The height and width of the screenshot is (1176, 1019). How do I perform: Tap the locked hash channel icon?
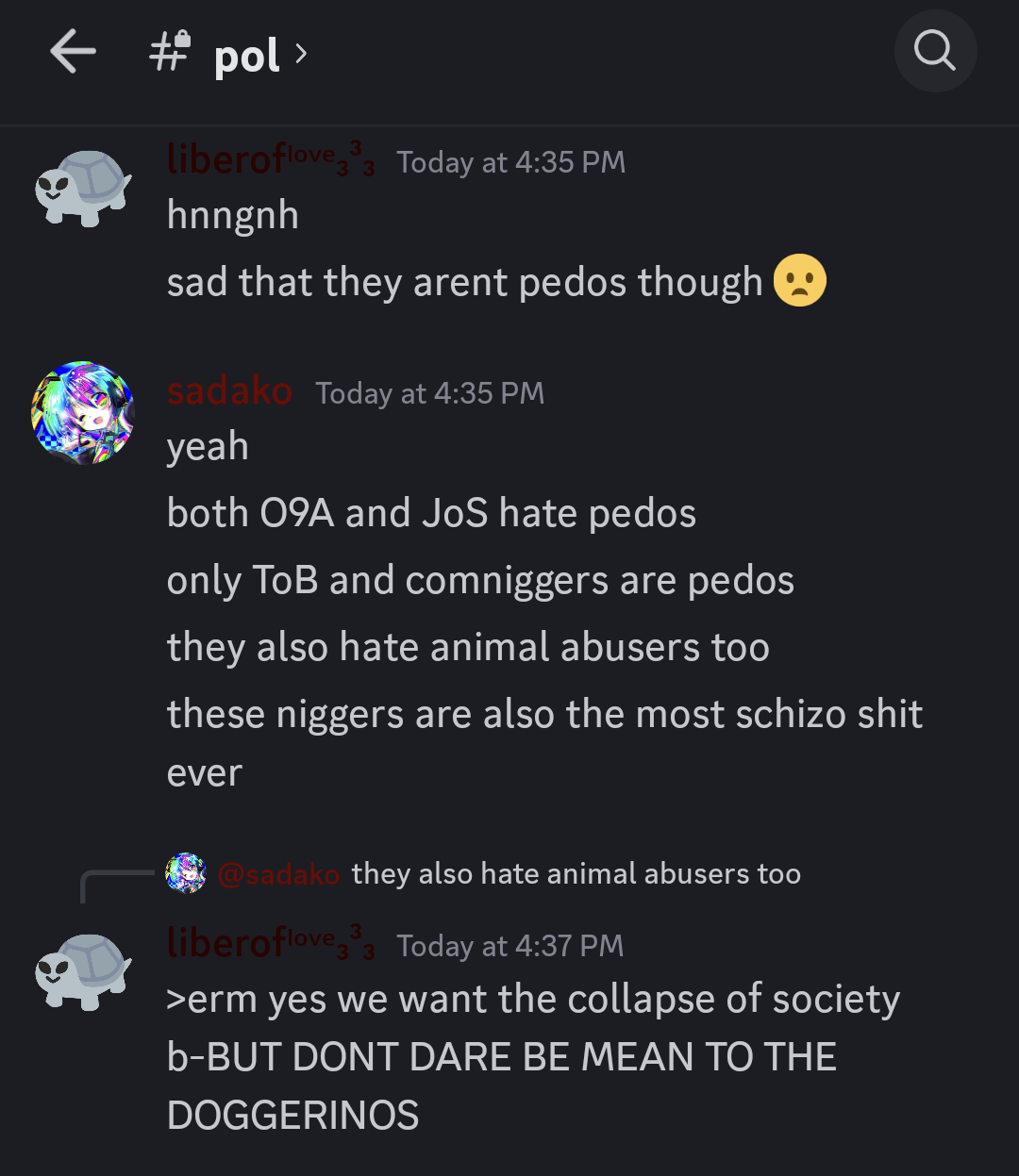pos(170,52)
